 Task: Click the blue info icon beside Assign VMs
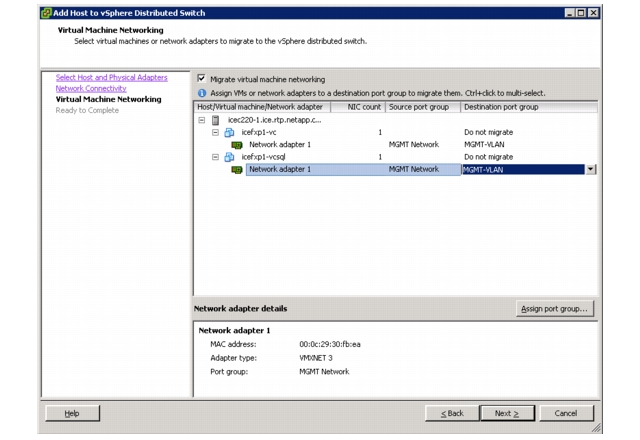pos(202,93)
